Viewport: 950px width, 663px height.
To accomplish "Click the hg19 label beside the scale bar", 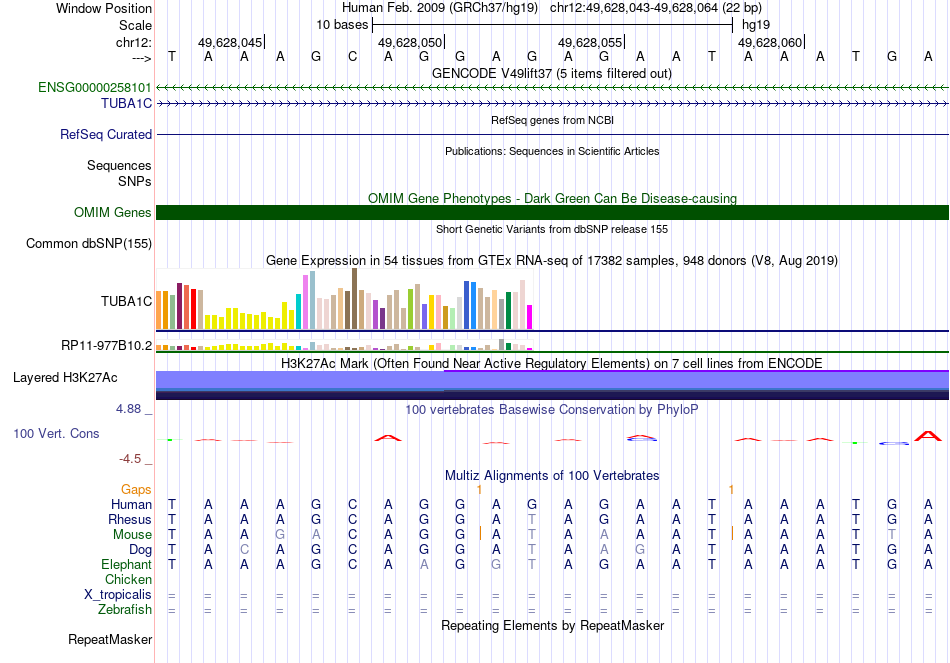I will click(756, 25).
